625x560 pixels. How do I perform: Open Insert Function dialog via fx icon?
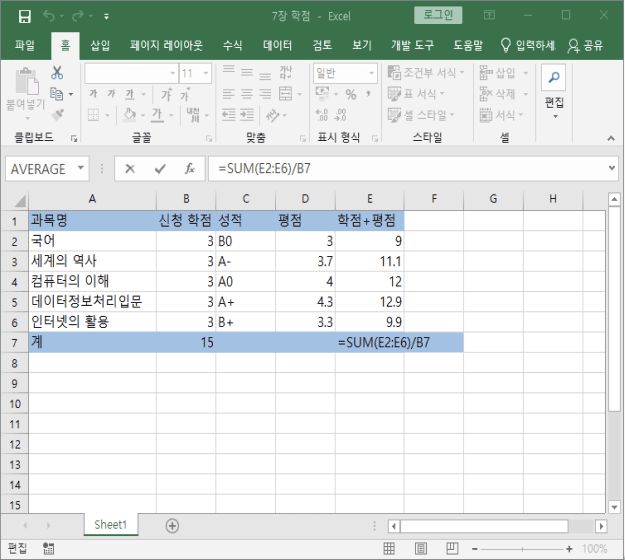tap(189, 169)
